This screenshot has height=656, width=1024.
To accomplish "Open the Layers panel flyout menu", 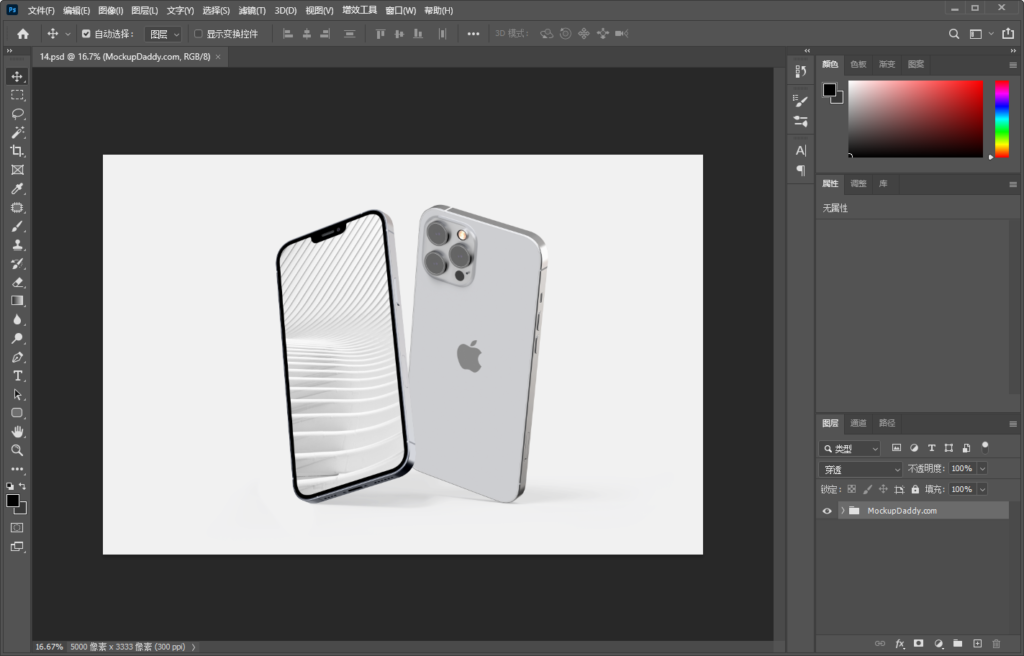I will (x=1013, y=423).
